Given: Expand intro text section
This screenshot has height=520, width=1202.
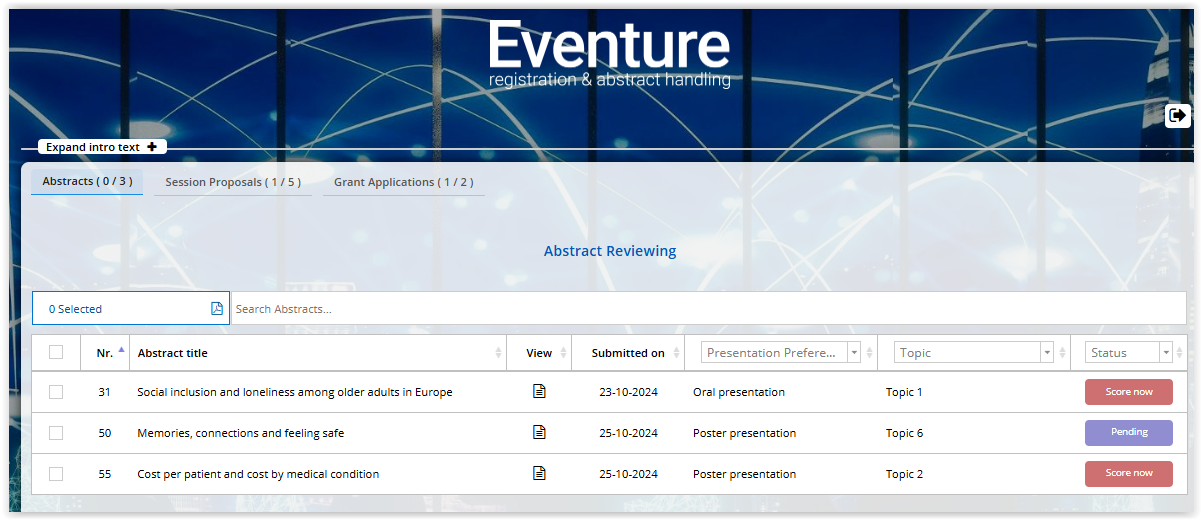Looking at the screenshot, I should [102, 147].
